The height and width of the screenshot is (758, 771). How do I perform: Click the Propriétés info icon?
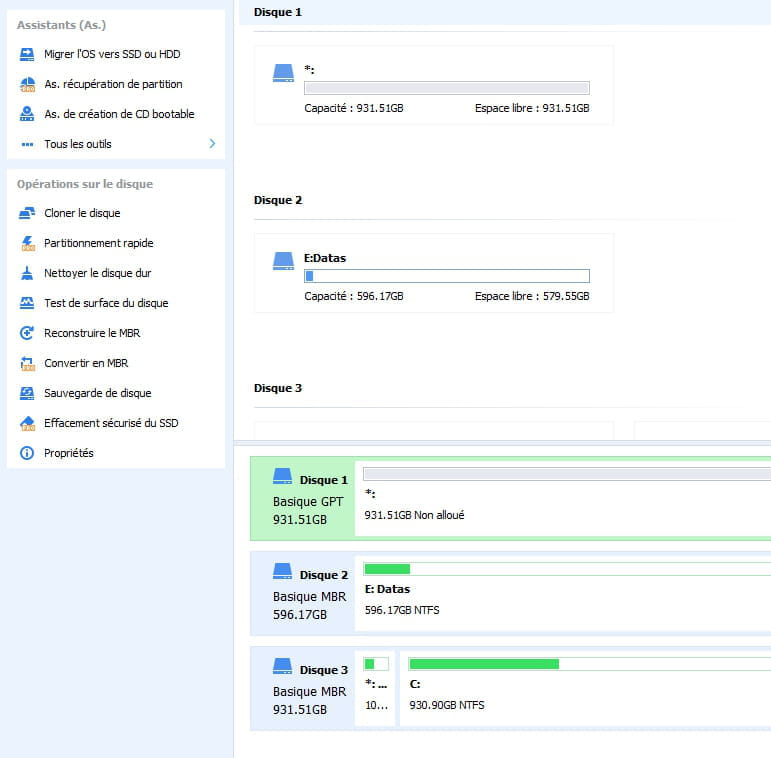click(x=27, y=453)
